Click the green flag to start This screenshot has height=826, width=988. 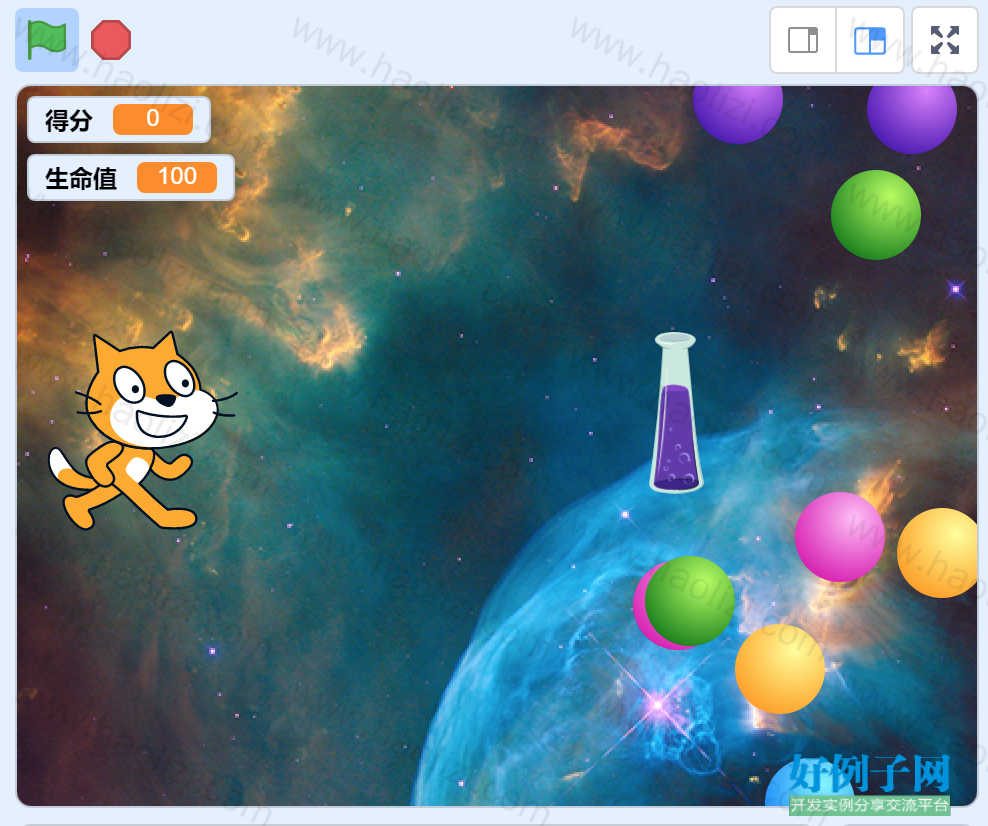tap(47, 40)
